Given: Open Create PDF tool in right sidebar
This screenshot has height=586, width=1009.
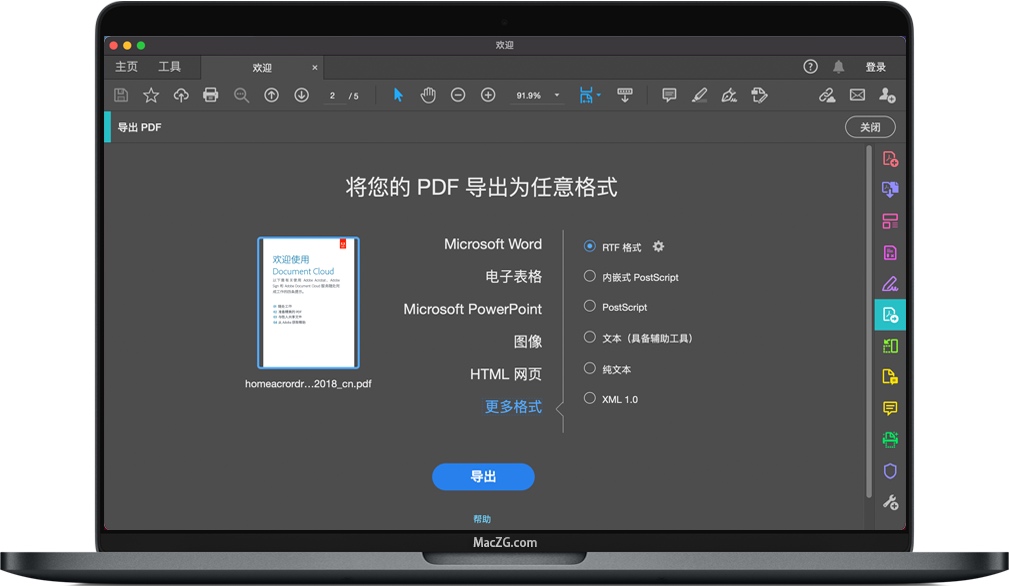Looking at the screenshot, I should (x=889, y=159).
